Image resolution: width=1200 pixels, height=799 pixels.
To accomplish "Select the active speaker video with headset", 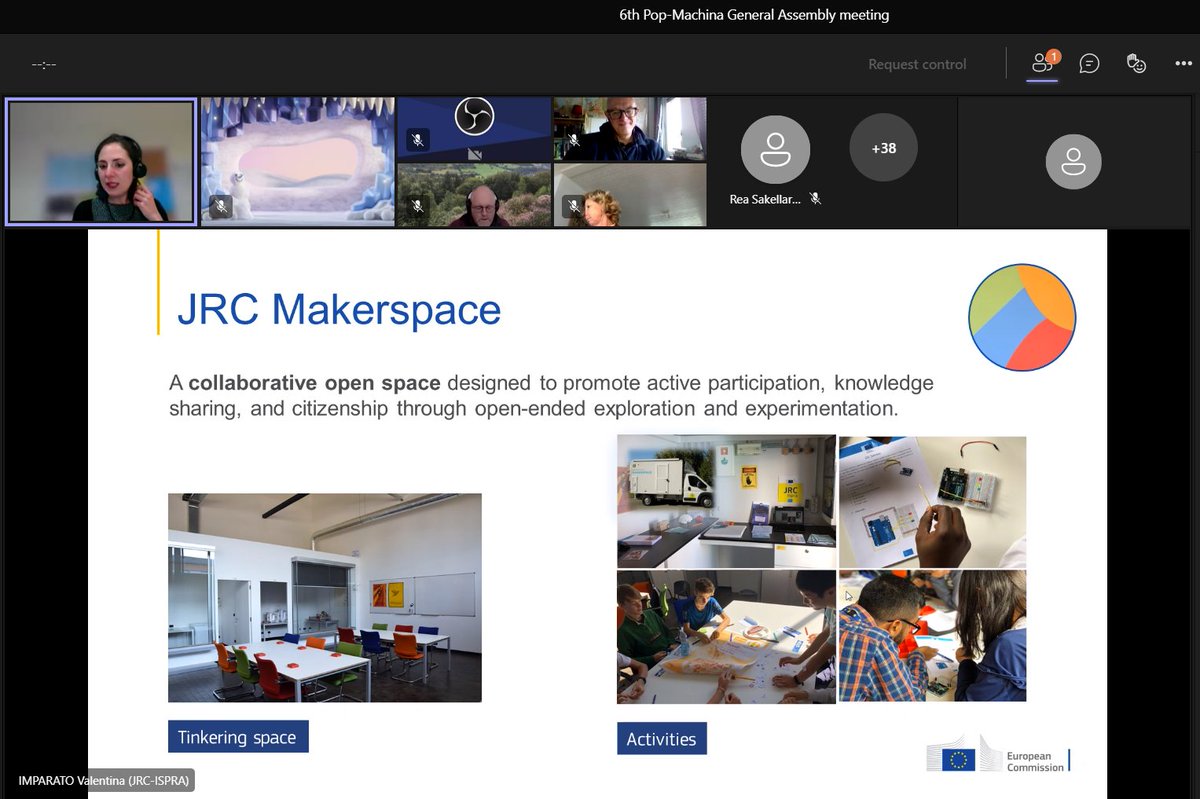I will click(x=100, y=162).
